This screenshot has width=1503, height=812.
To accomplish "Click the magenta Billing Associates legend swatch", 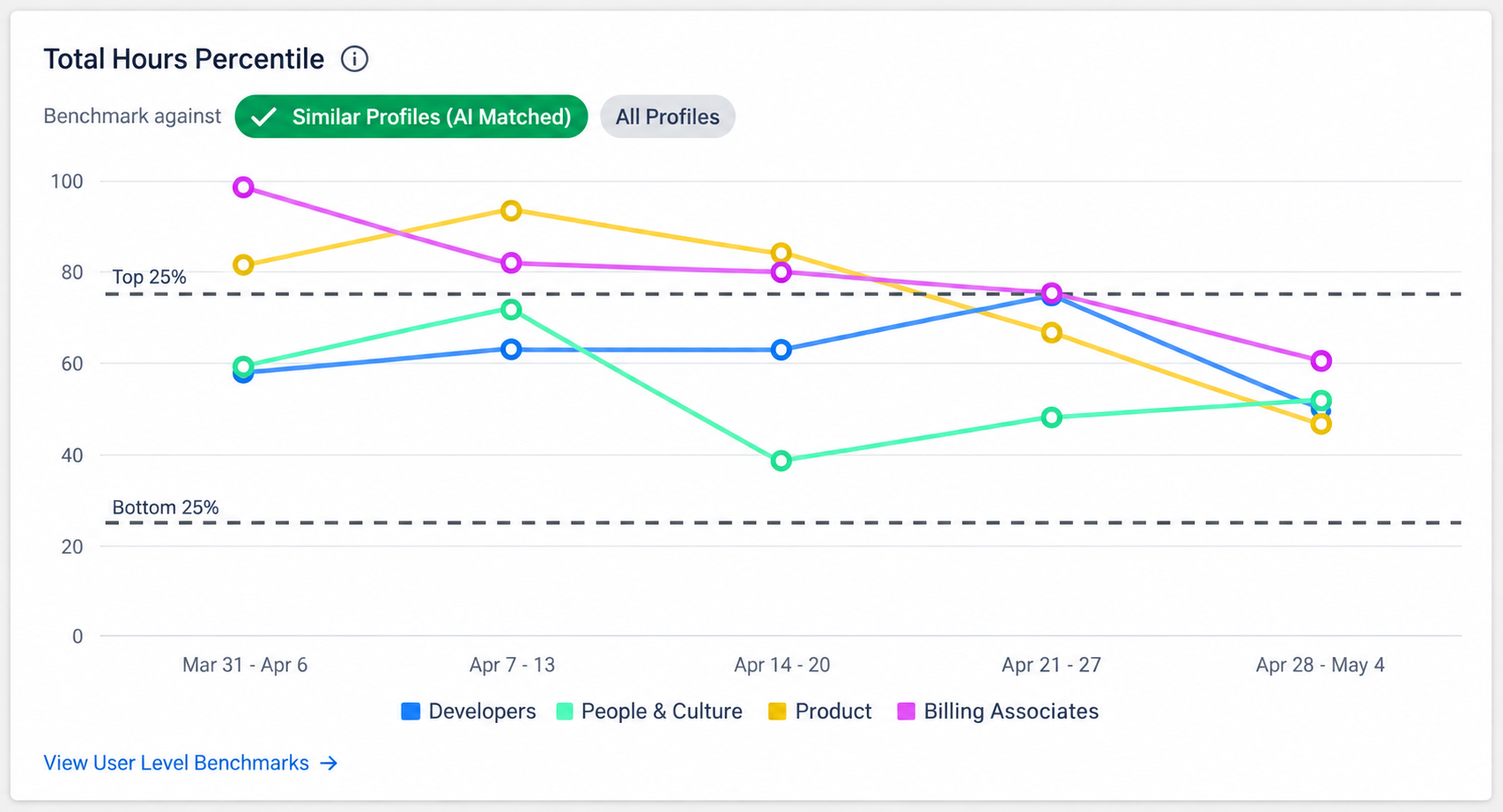I will click(x=907, y=712).
